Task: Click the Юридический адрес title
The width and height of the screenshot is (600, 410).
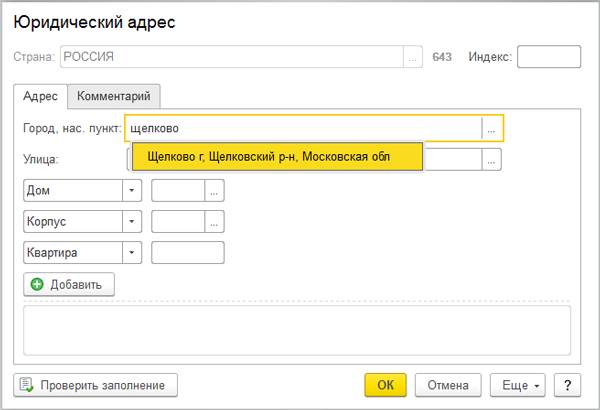Action: (95, 22)
